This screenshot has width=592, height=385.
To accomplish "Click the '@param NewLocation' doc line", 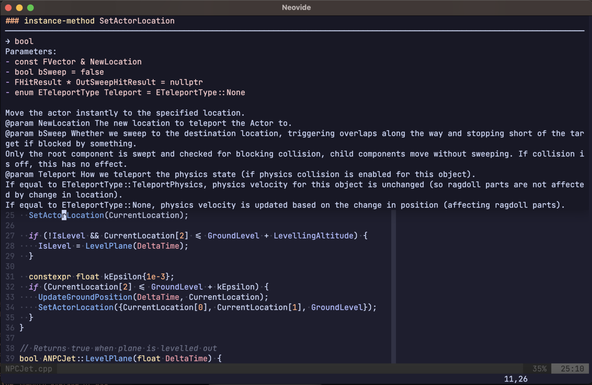I will coord(148,123).
